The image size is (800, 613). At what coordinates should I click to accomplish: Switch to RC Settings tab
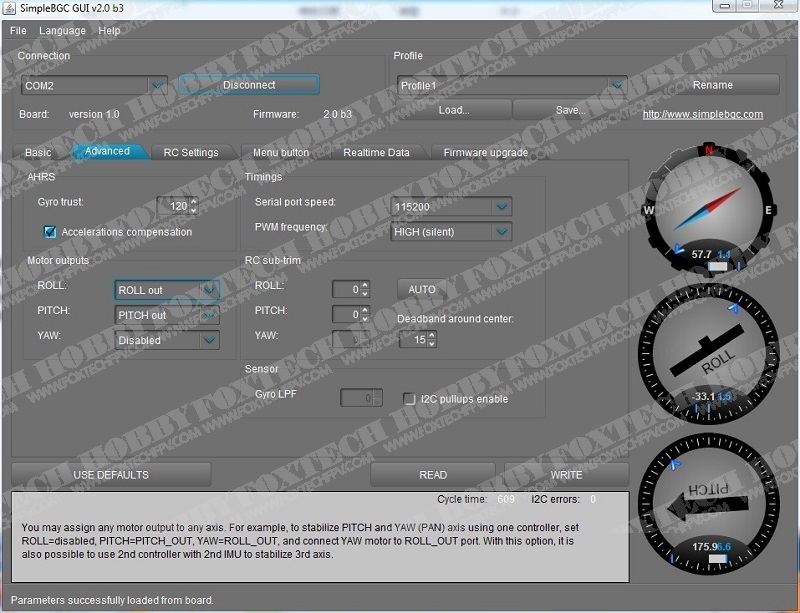coord(191,152)
